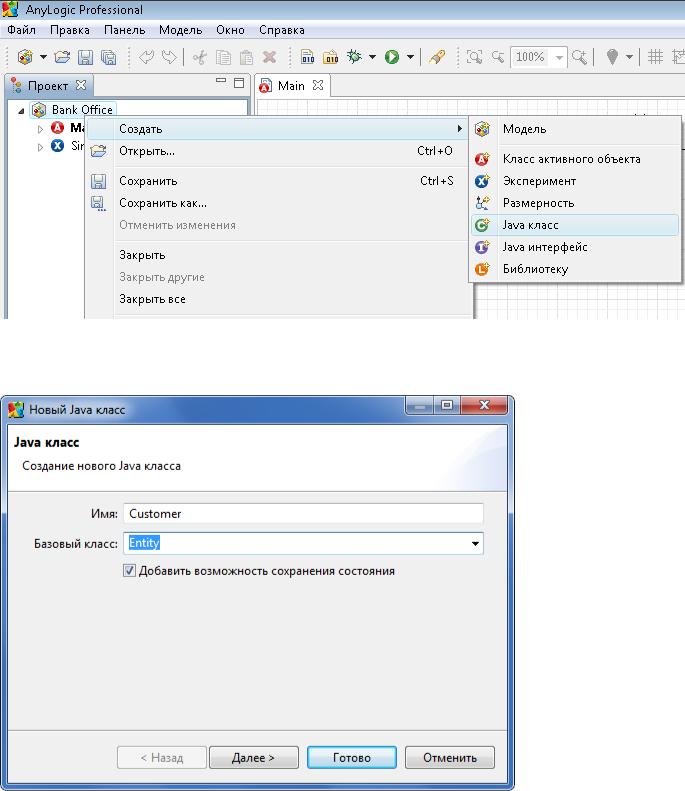Click the Redo arrow icon
685x791 pixels.
click(x=169, y=57)
